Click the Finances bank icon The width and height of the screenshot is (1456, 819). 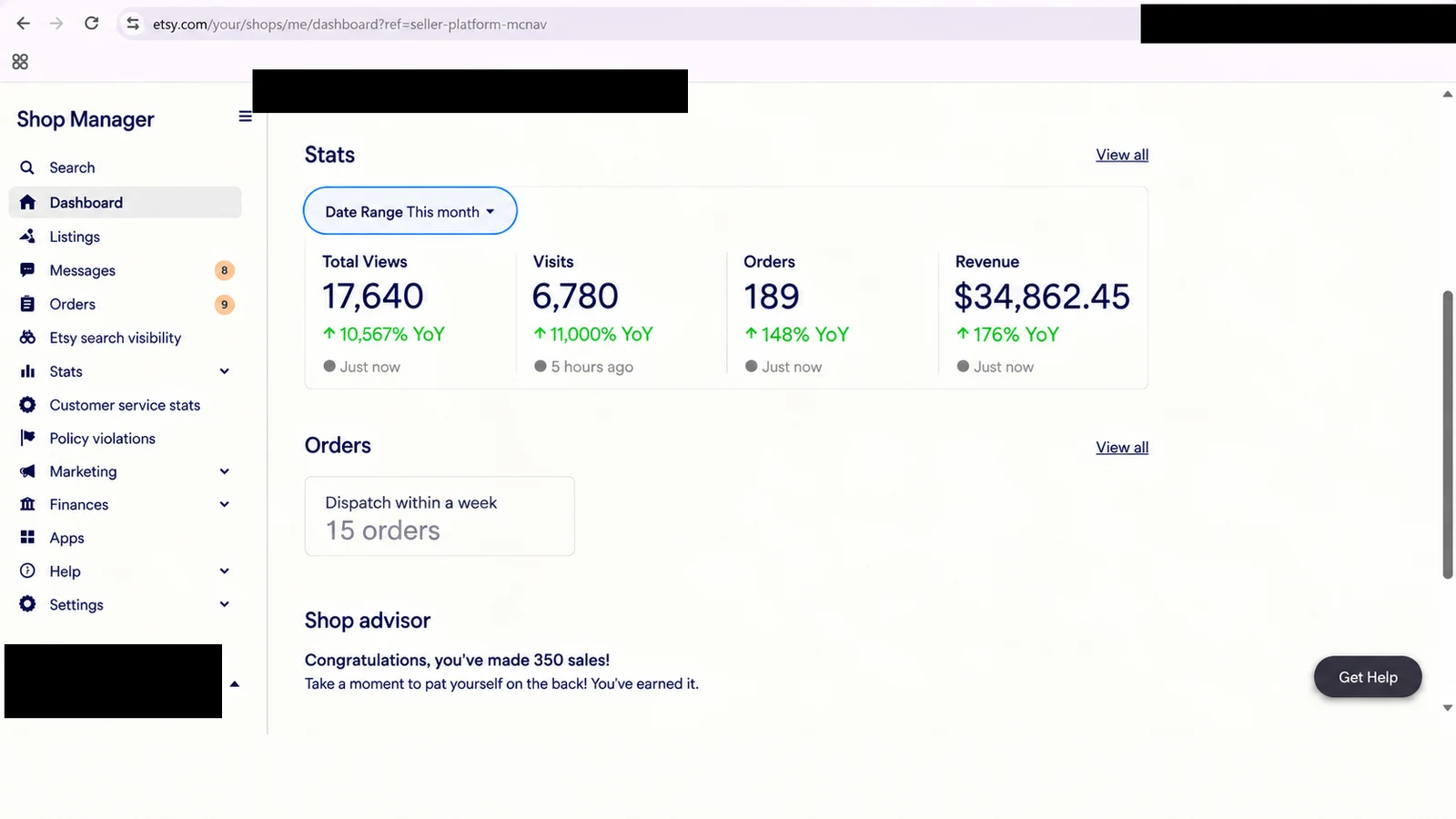[27, 504]
